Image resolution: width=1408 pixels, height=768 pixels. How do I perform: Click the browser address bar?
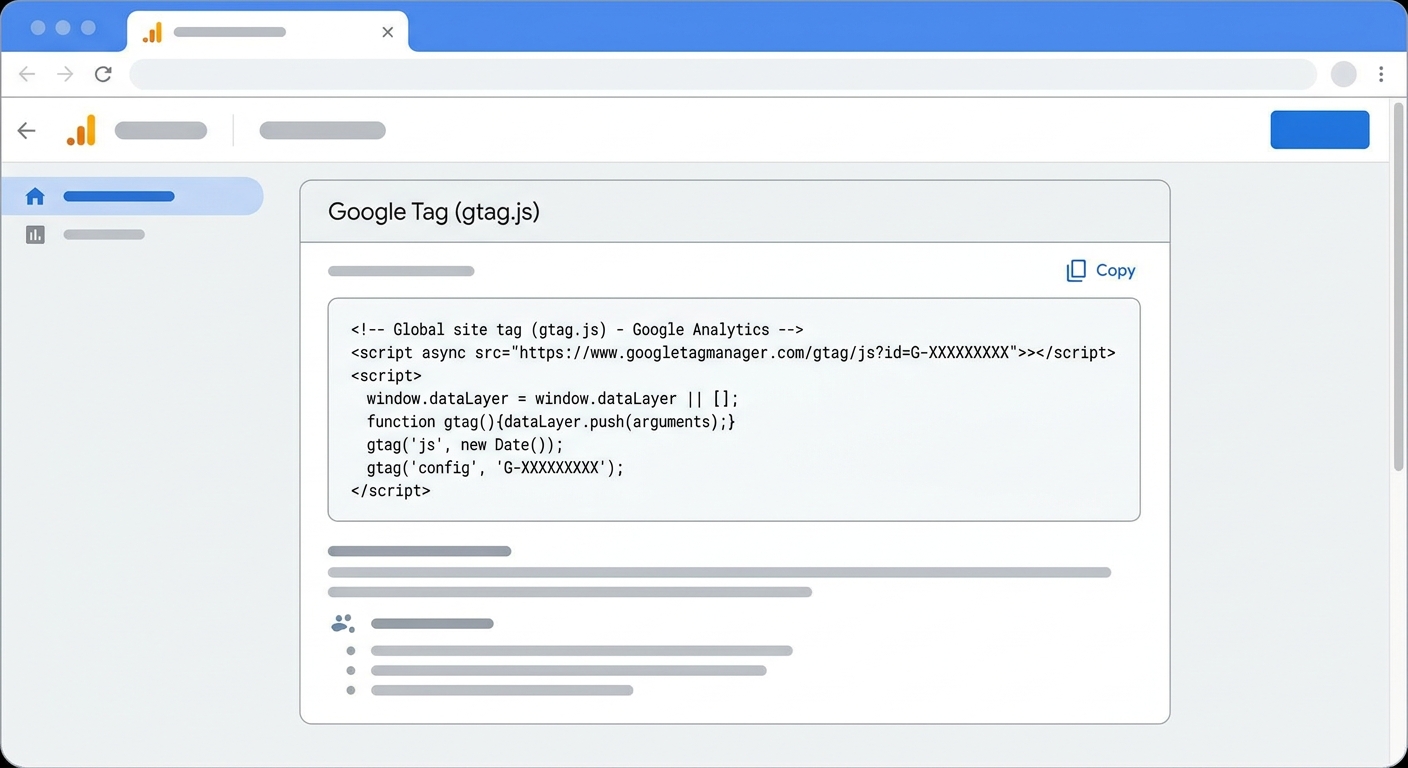(x=723, y=74)
